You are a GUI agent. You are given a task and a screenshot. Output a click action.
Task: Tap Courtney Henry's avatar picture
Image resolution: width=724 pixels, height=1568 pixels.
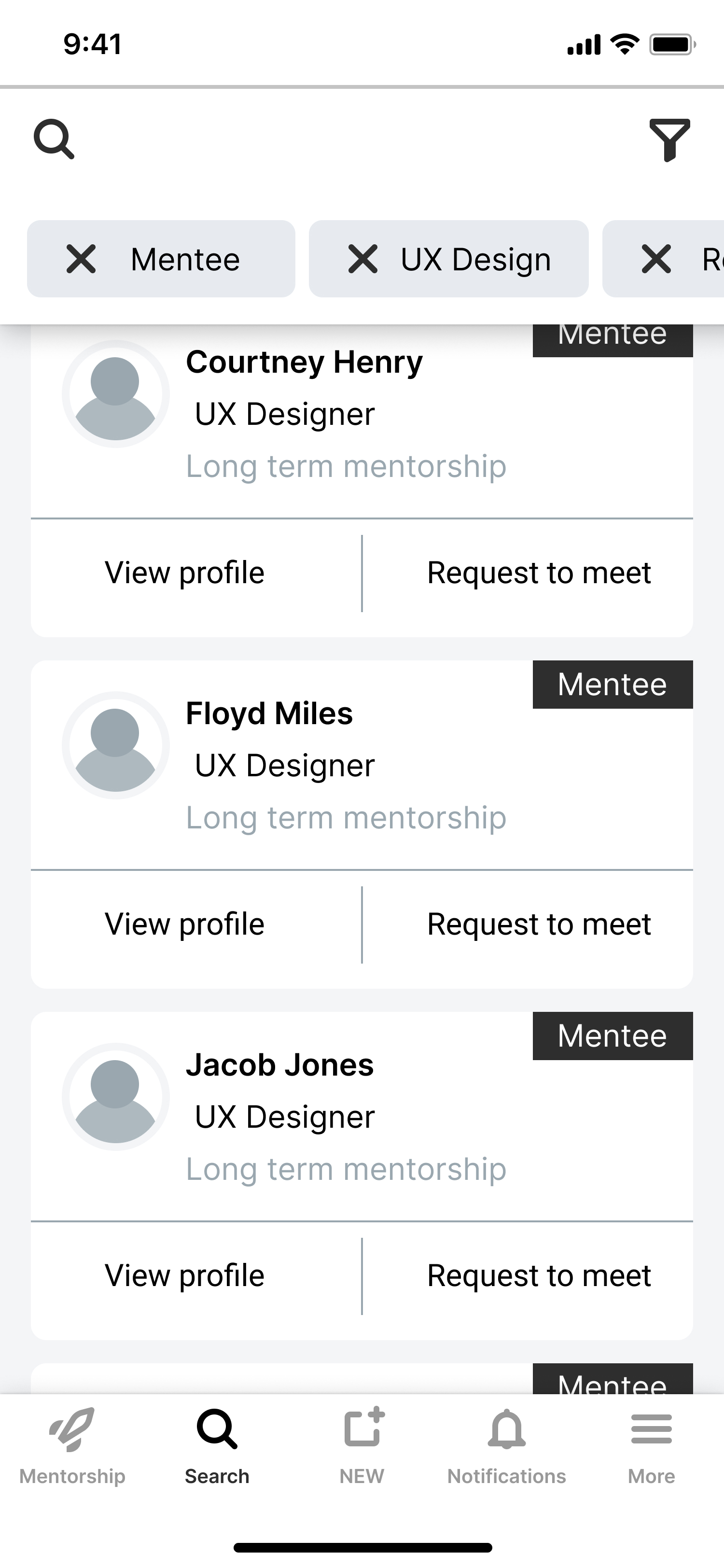115,394
